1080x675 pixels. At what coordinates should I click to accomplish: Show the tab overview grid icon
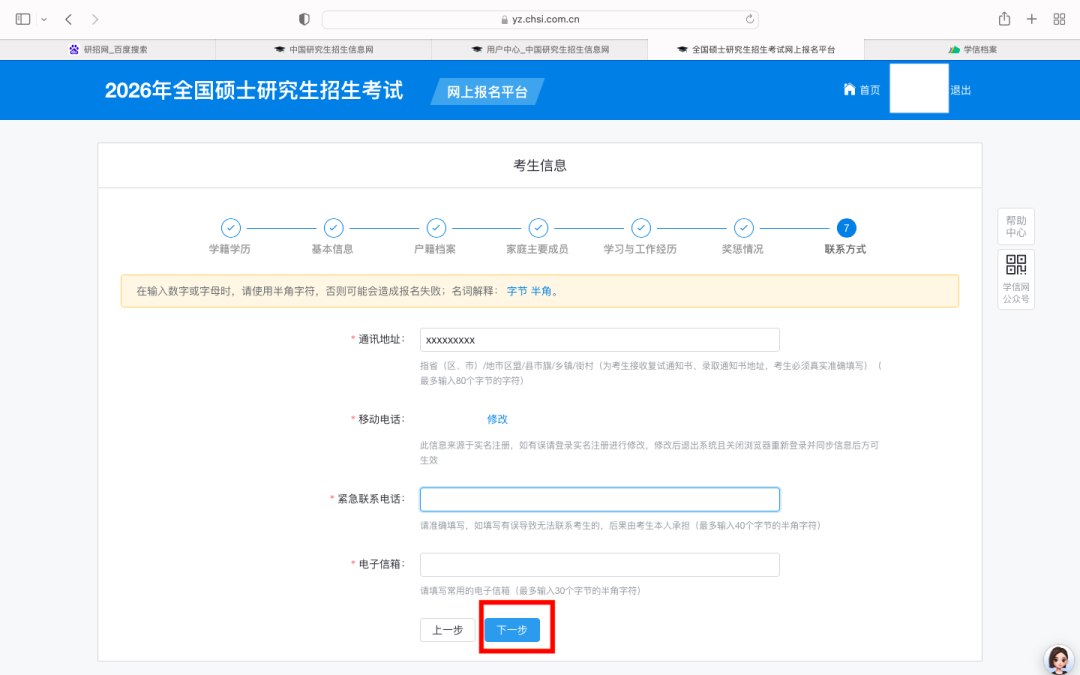point(1059,19)
